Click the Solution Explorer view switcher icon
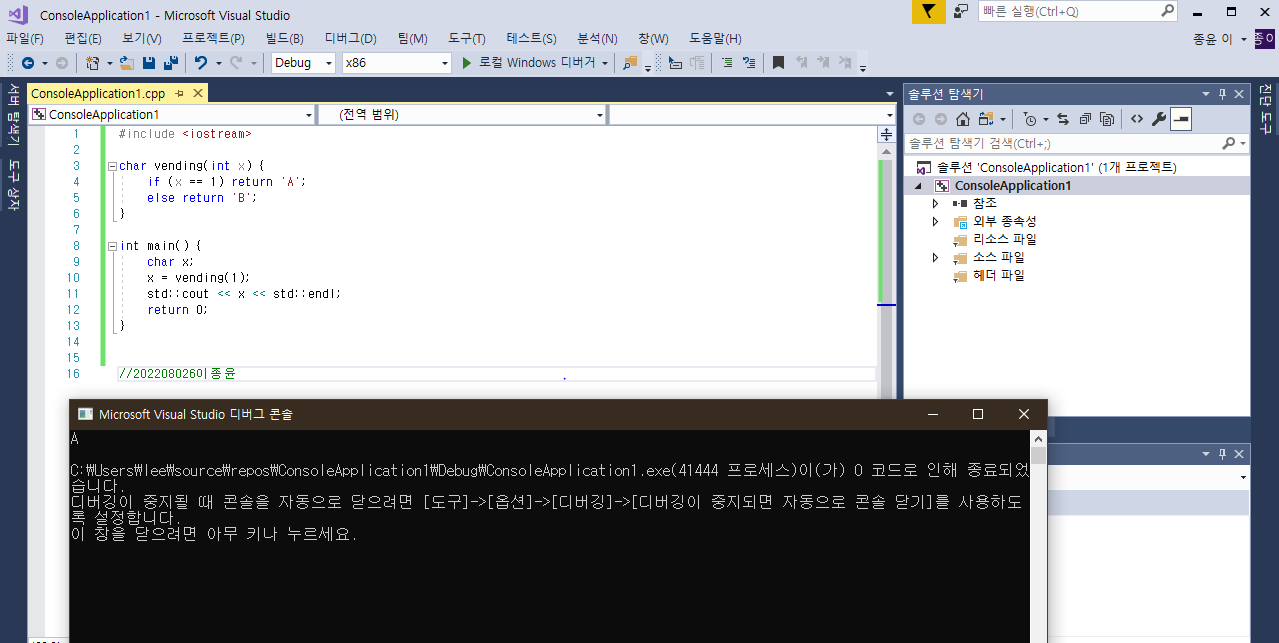This screenshot has width=1279, height=643. click(985, 119)
